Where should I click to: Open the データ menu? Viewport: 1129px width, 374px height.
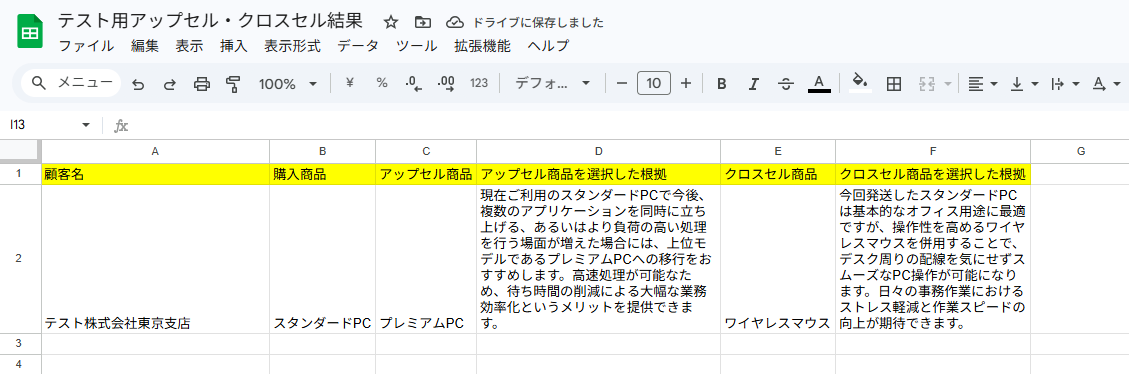click(358, 46)
